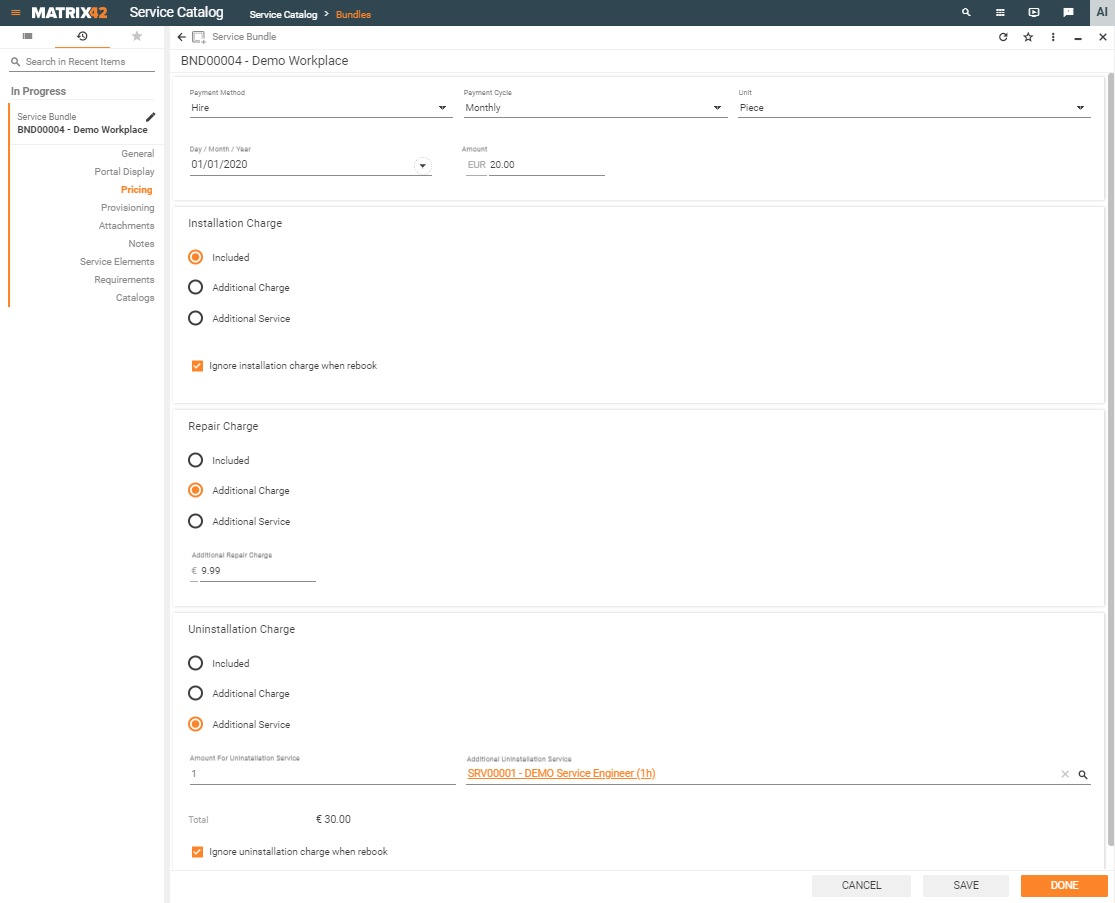Viewport: 1115px width, 903px height.
Task: Click the back arrow next to Service Bundle
Action: (x=181, y=37)
